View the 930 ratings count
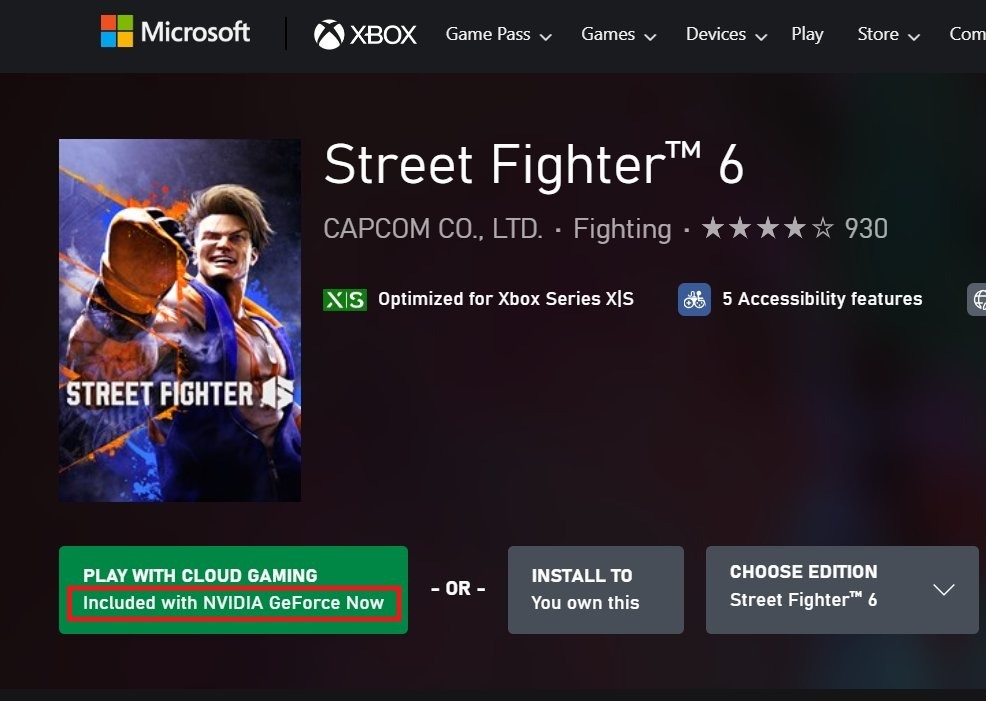This screenshot has height=701, width=986. pyautogui.click(x=866, y=229)
